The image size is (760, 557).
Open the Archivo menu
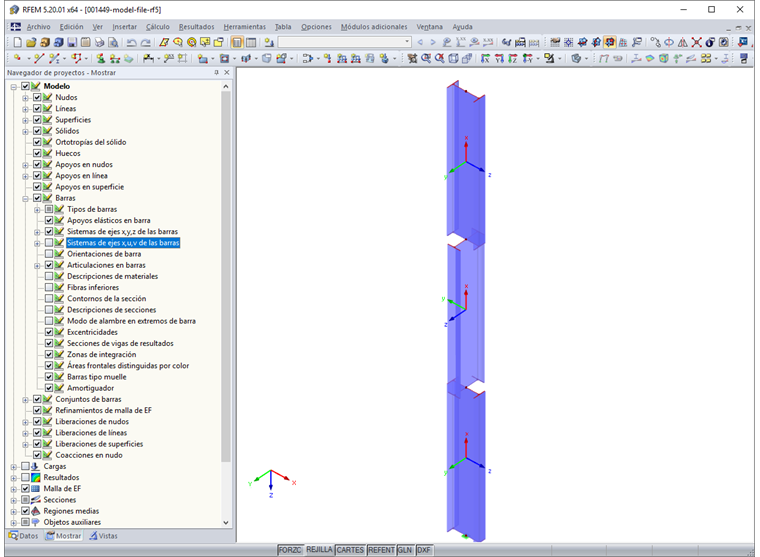coord(38,27)
